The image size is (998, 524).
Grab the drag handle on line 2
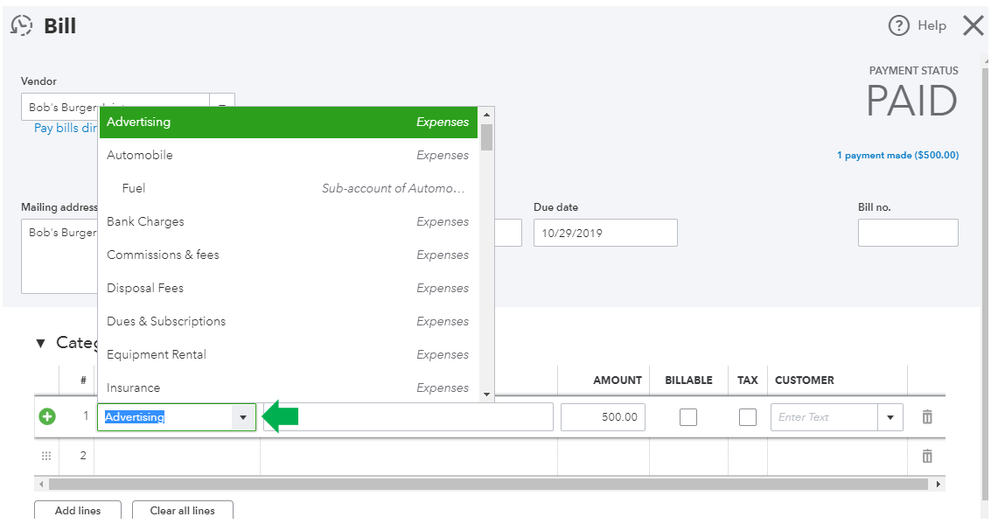[x=47, y=456]
